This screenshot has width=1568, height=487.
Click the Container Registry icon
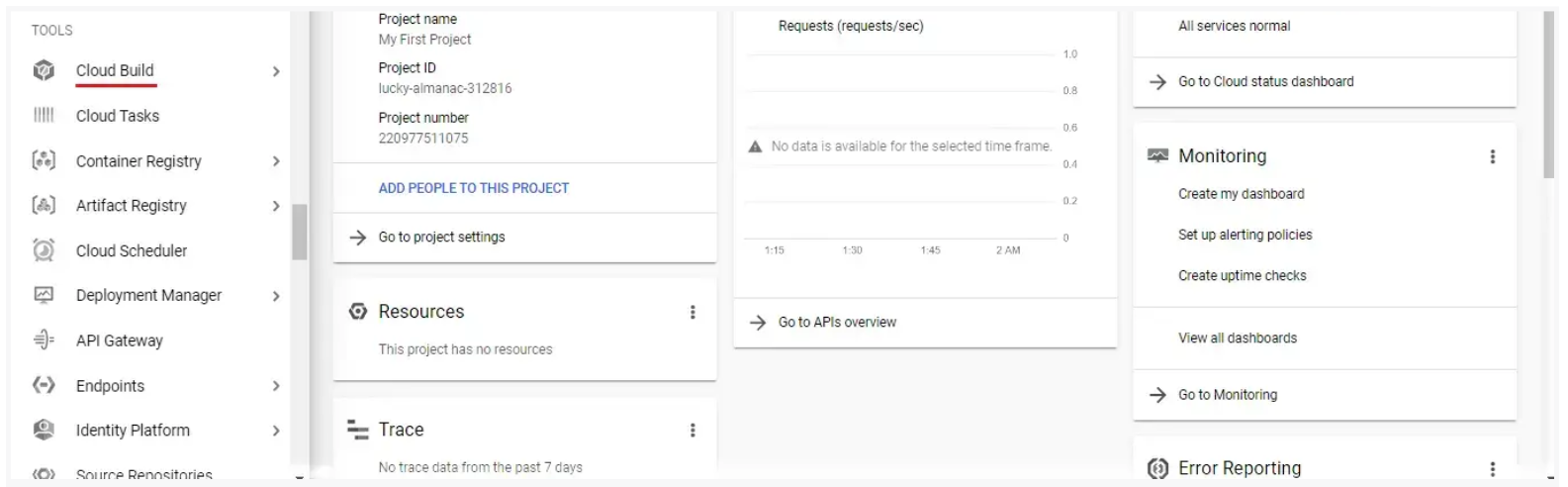44,160
